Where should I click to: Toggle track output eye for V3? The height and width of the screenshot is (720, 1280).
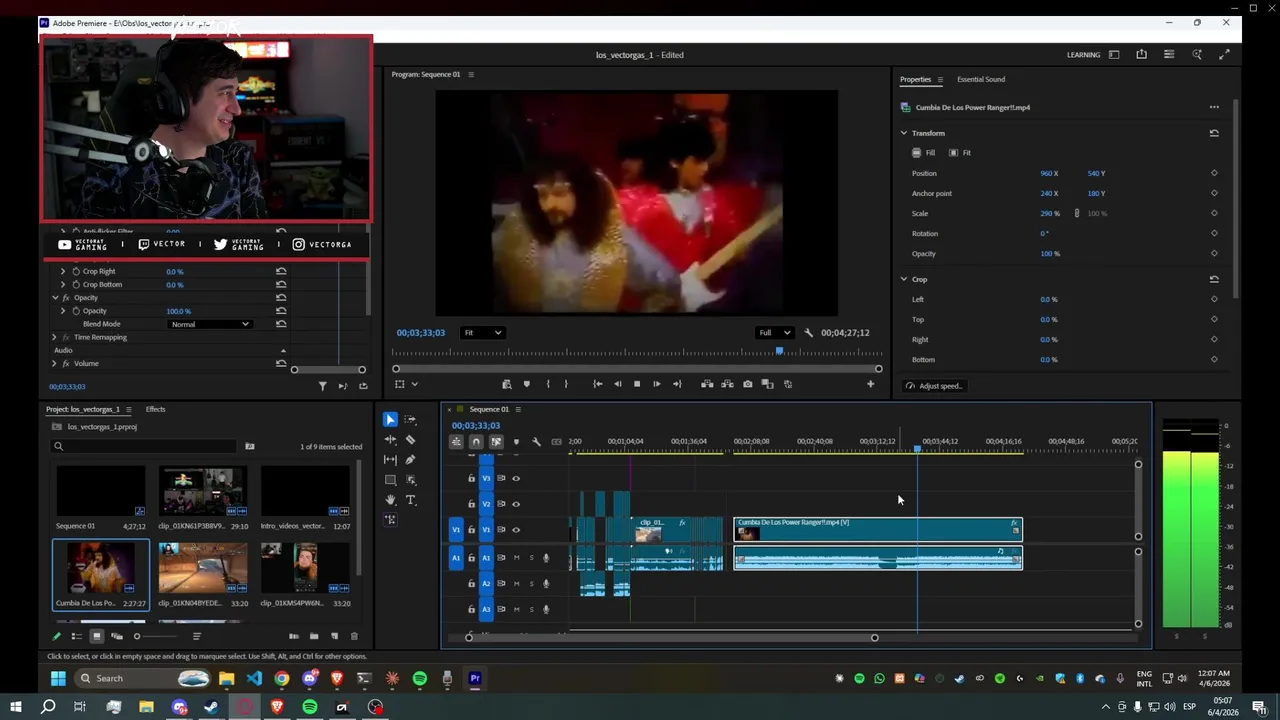pyautogui.click(x=516, y=478)
